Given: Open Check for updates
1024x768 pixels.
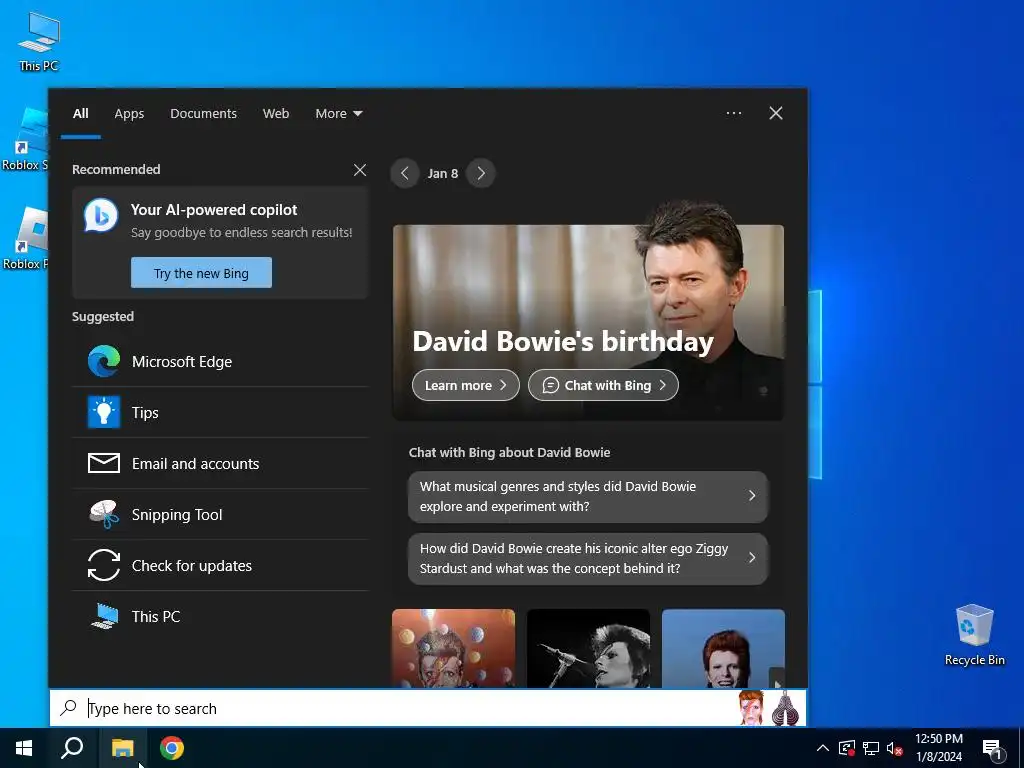Looking at the screenshot, I should point(220,565).
